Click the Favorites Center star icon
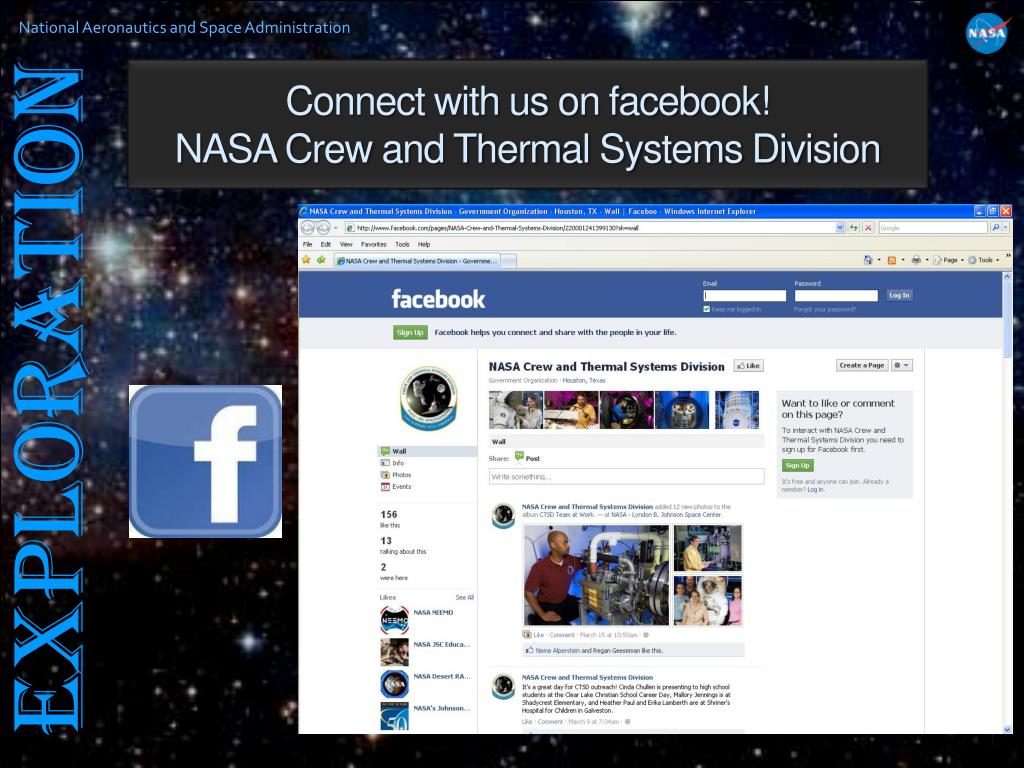 (306, 260)
